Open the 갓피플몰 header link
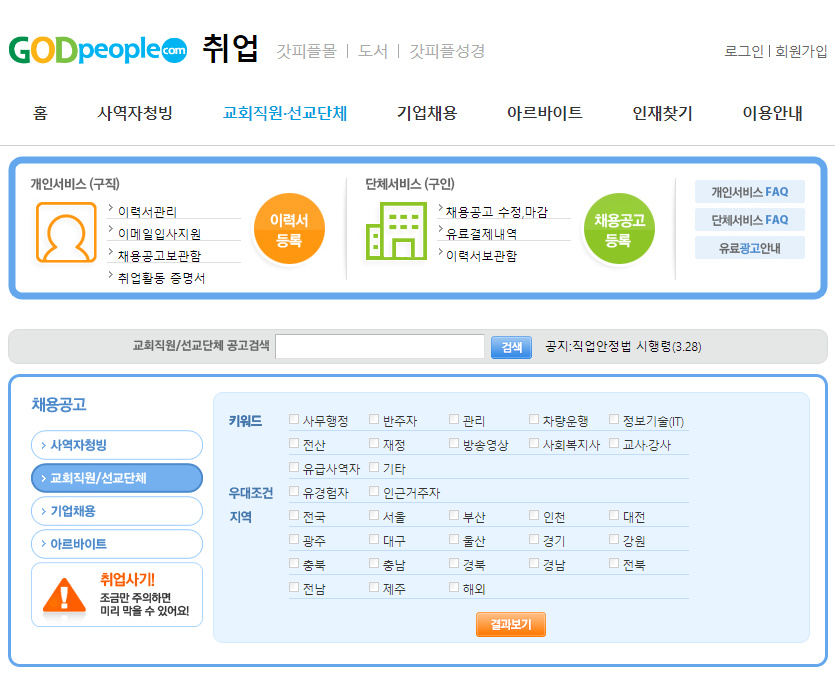Screen dimensions: 835x673 (x=306, y=51)
